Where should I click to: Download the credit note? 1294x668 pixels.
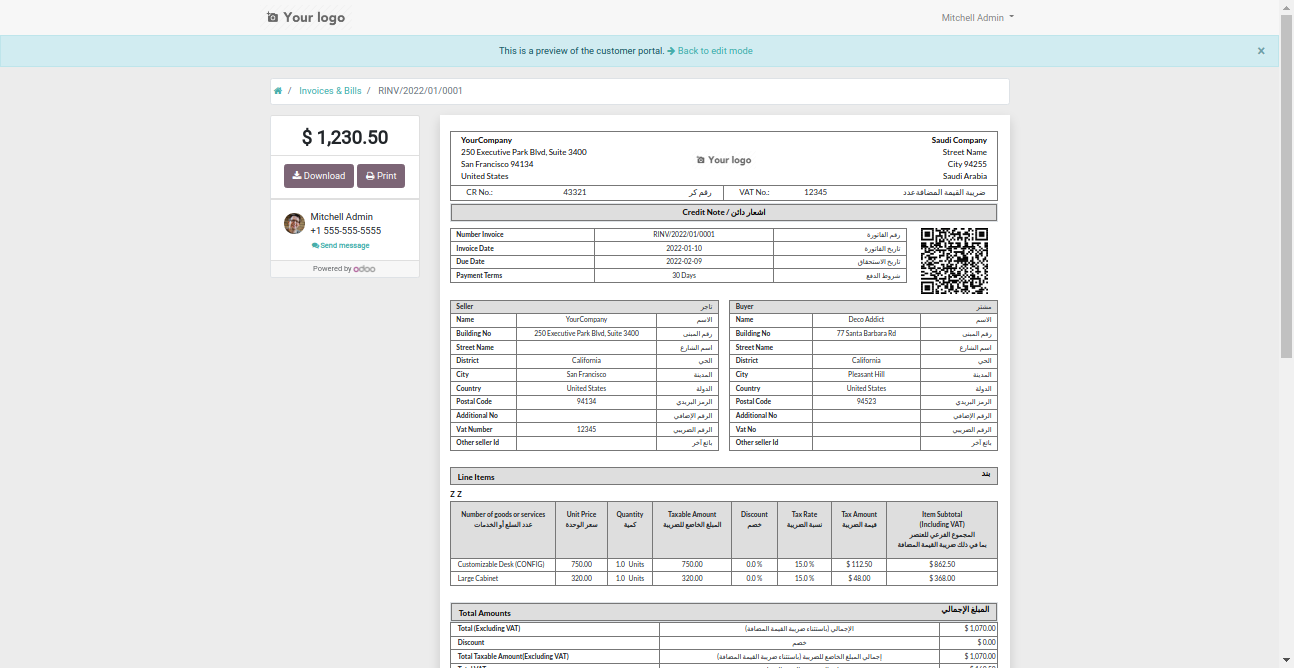click(318, 176)
